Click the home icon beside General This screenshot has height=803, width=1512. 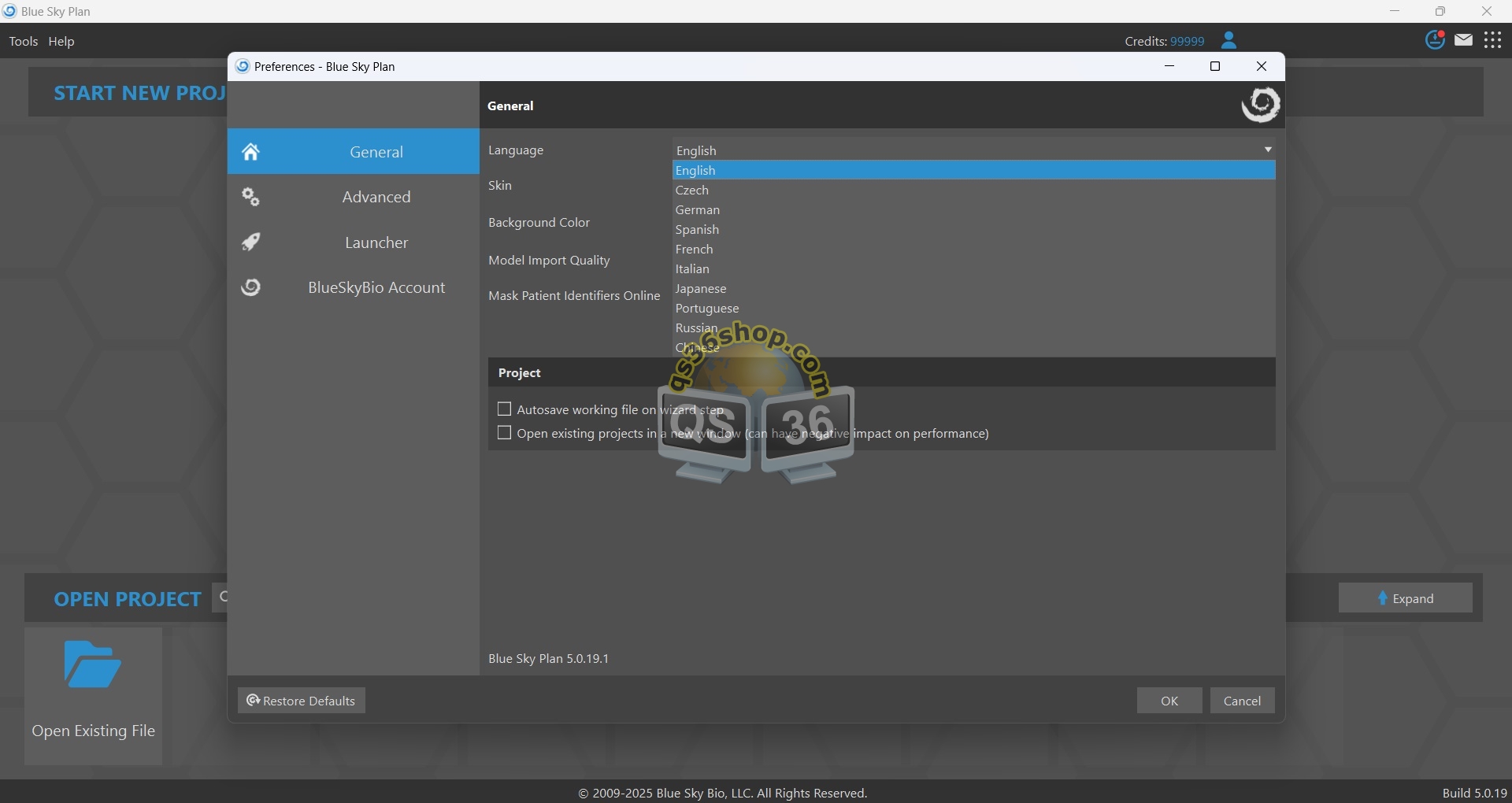(250, 151)
